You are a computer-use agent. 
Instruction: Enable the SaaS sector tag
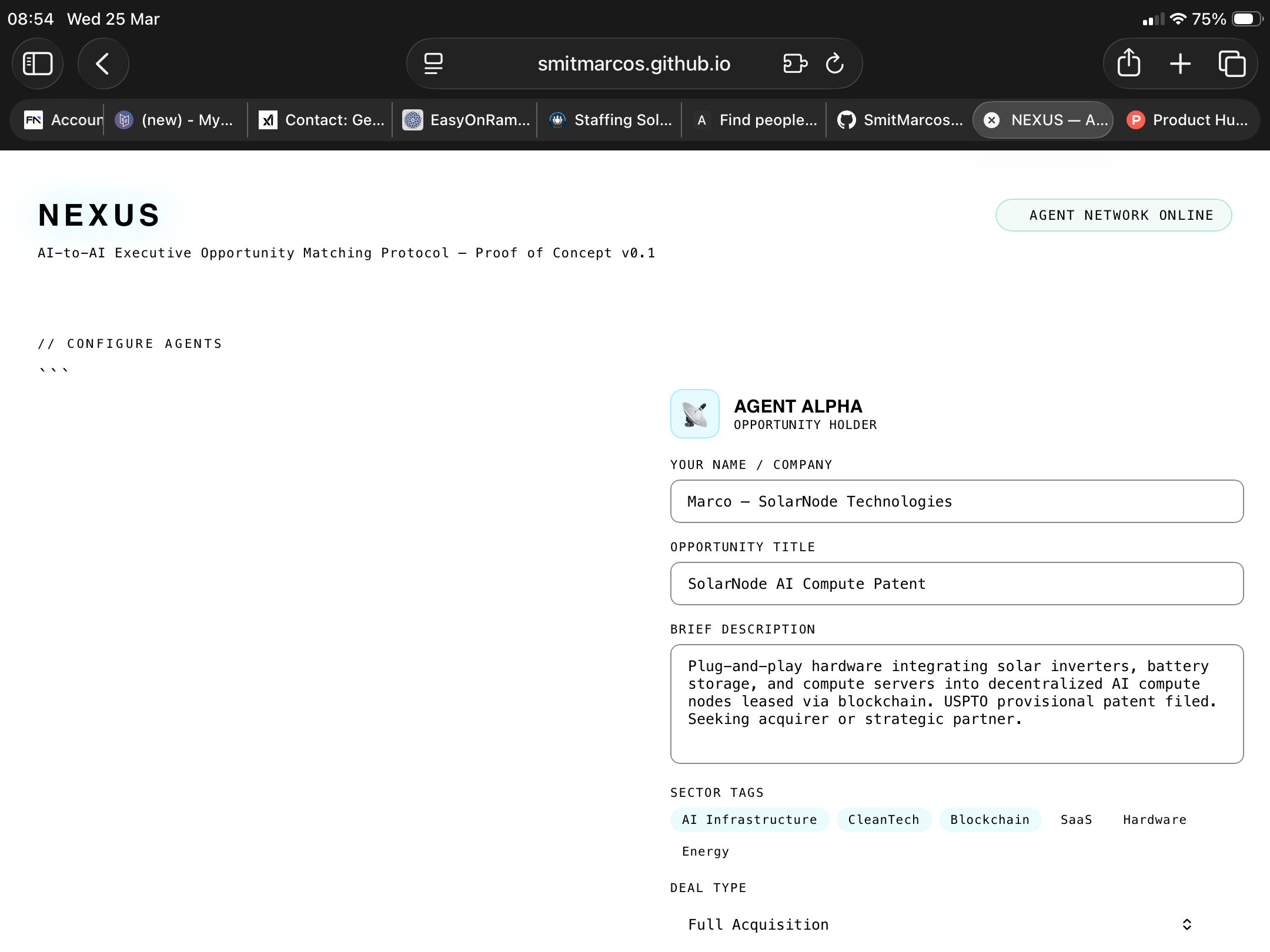1076,820
